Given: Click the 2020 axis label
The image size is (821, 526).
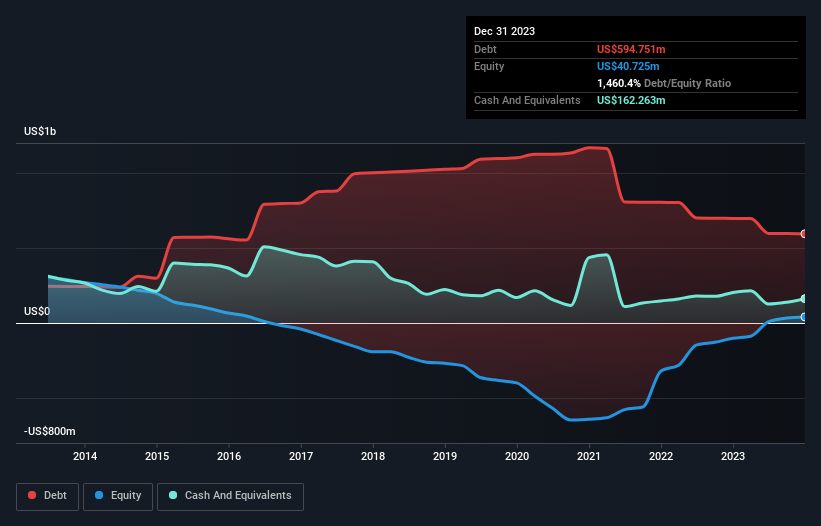Looking at the screenshot, I should click(x=517, y=456).
